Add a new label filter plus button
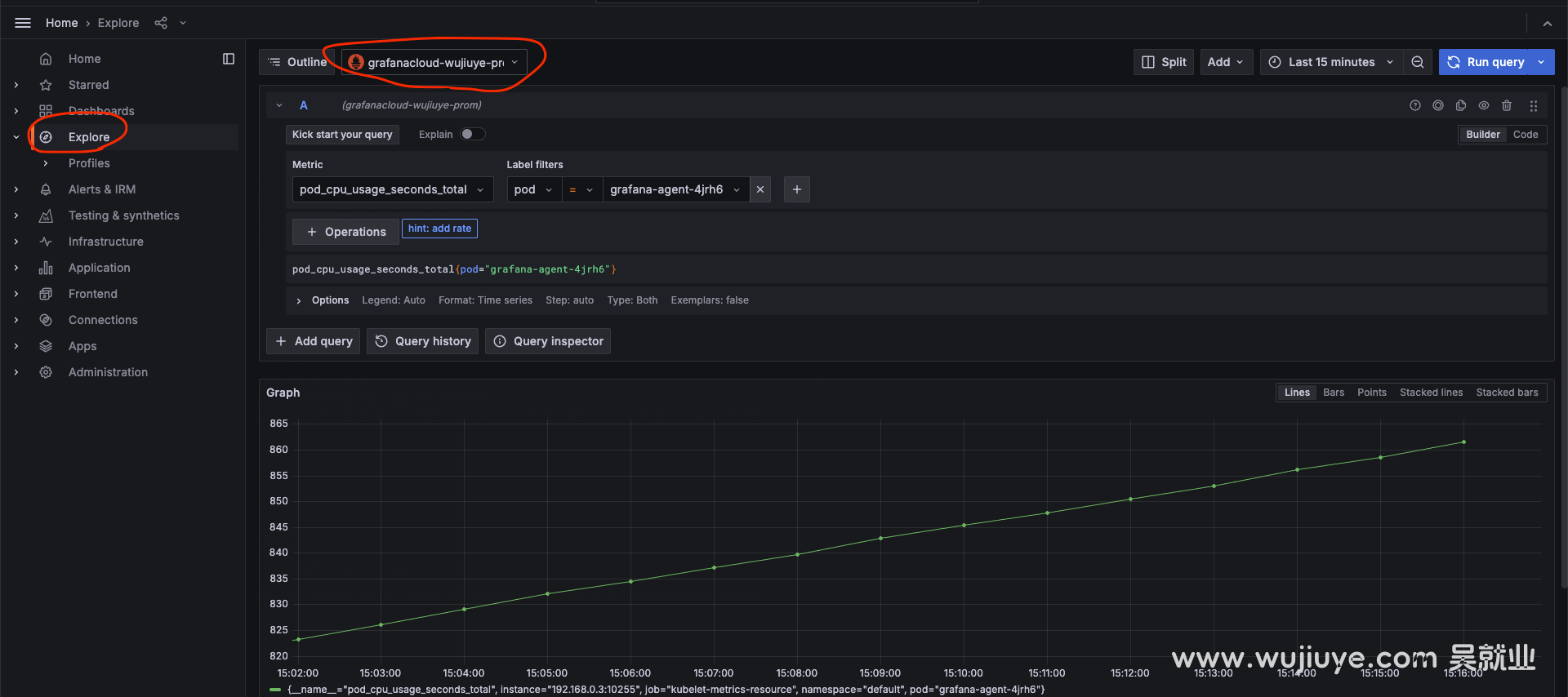1568x697 pixels. click(797, 189)
